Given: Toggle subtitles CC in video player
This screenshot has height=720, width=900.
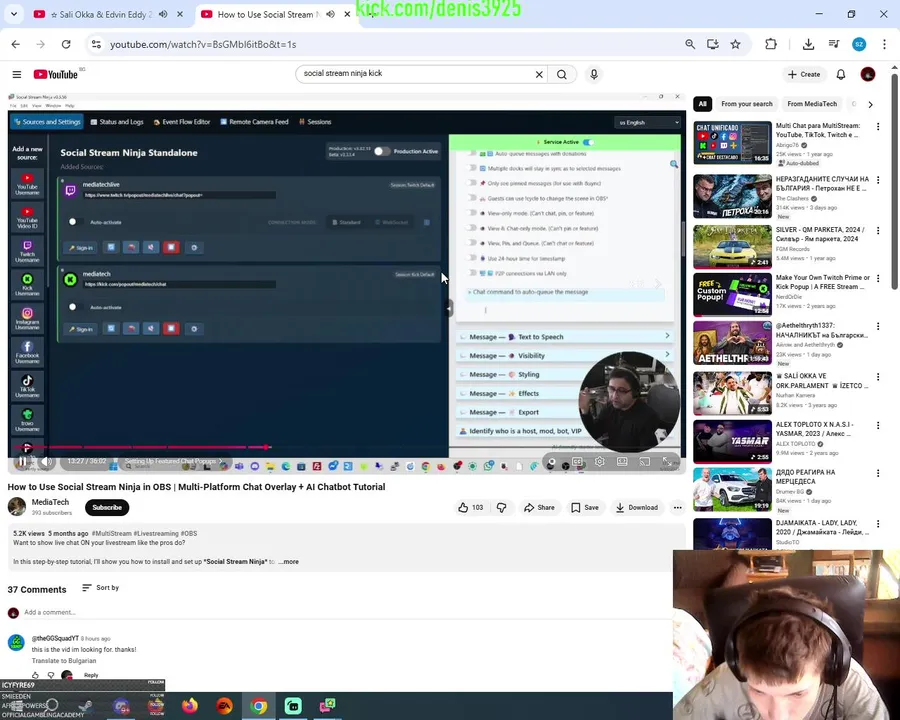Looking at the screenshot, I should (577, 462).
